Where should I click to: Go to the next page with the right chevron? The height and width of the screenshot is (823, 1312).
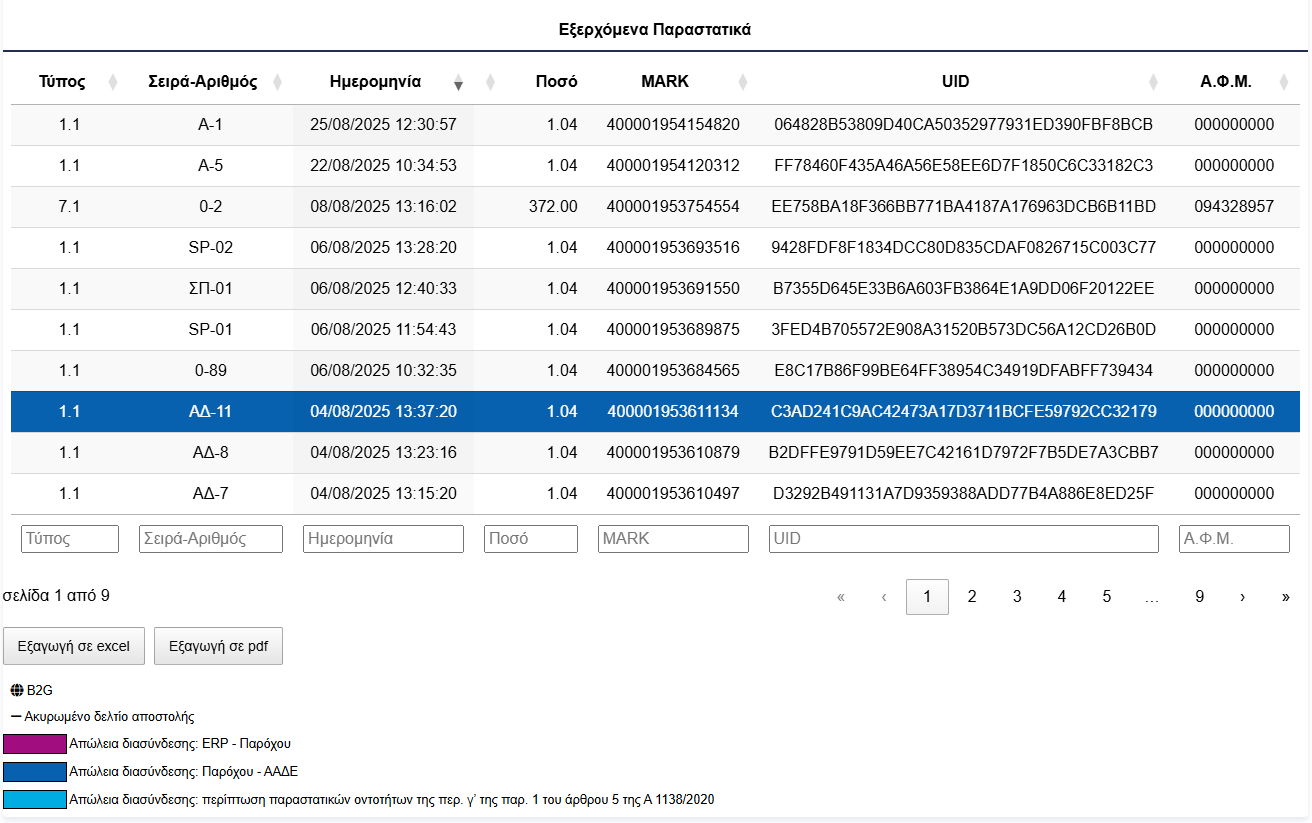1242,596
